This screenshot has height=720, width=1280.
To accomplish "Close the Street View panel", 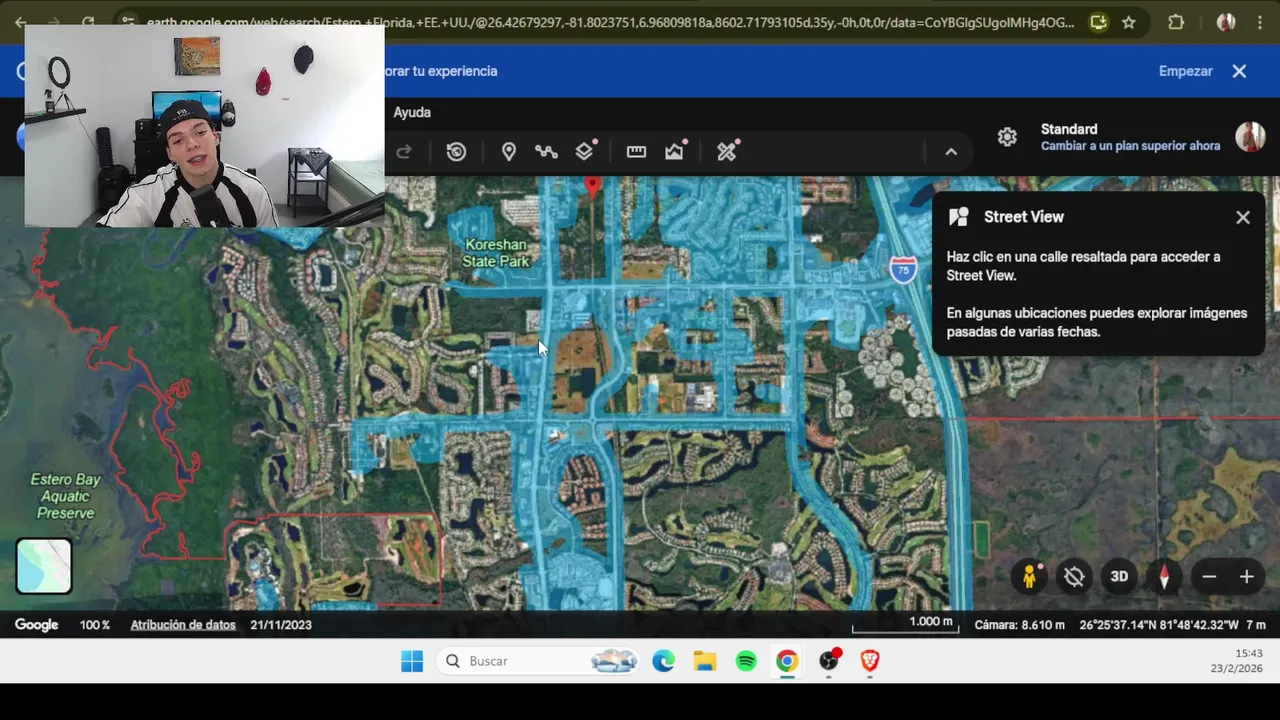I will click(1243, 217).
